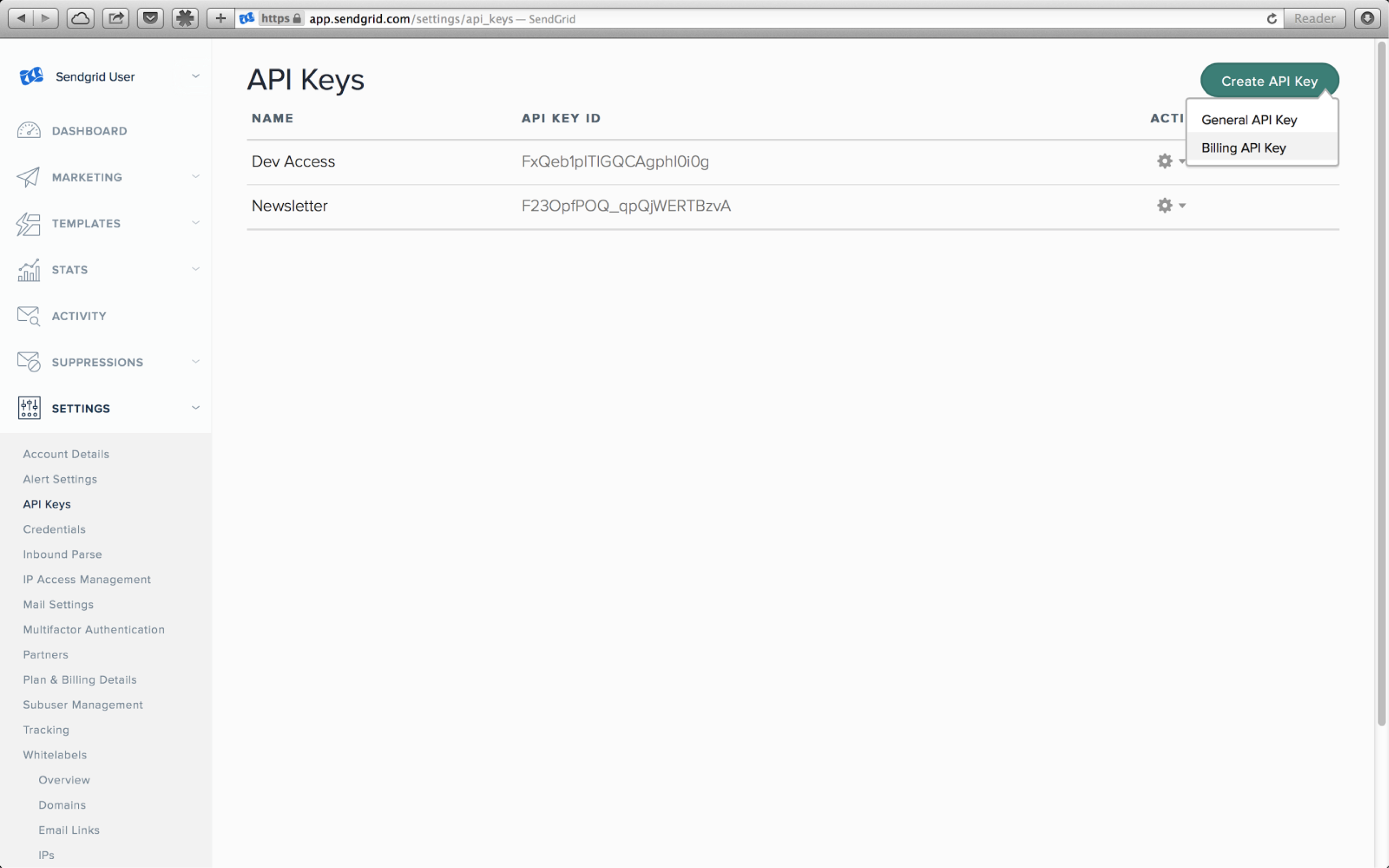
Task: Expand the Suppressions chevron
Action: (195, 361)
